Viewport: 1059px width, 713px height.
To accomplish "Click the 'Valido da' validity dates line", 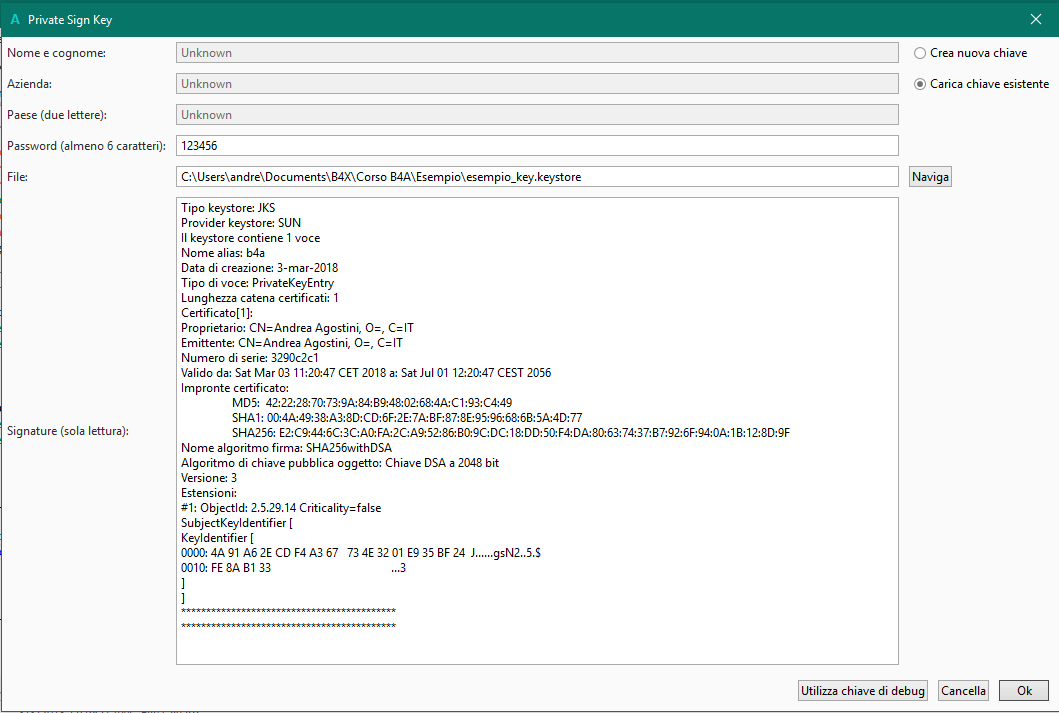I will pyautogui.click(x=366, y=373).
